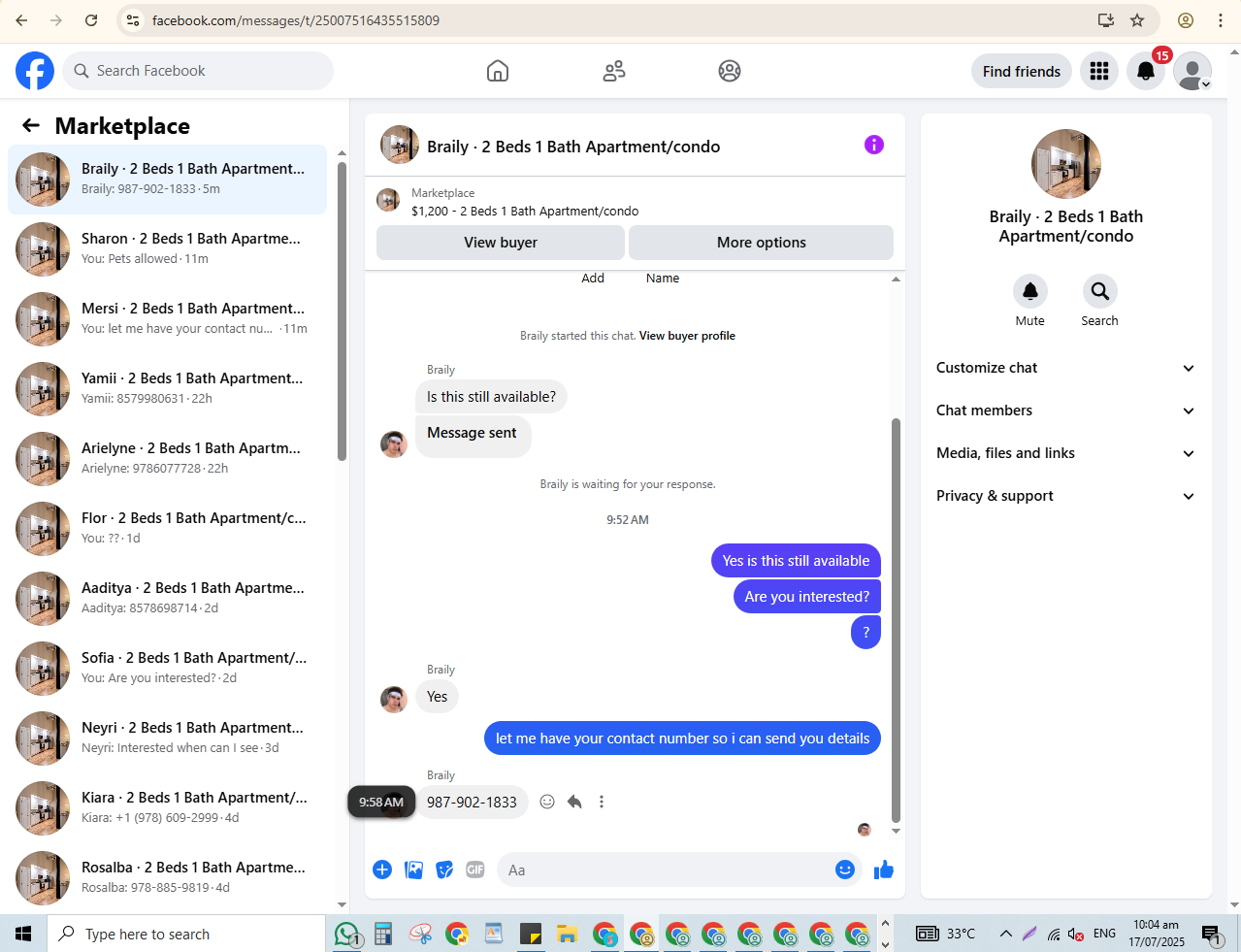Mute the Braily conversation
The width and height of the screenshot is (1241, 952).
tap(1030, 291)
